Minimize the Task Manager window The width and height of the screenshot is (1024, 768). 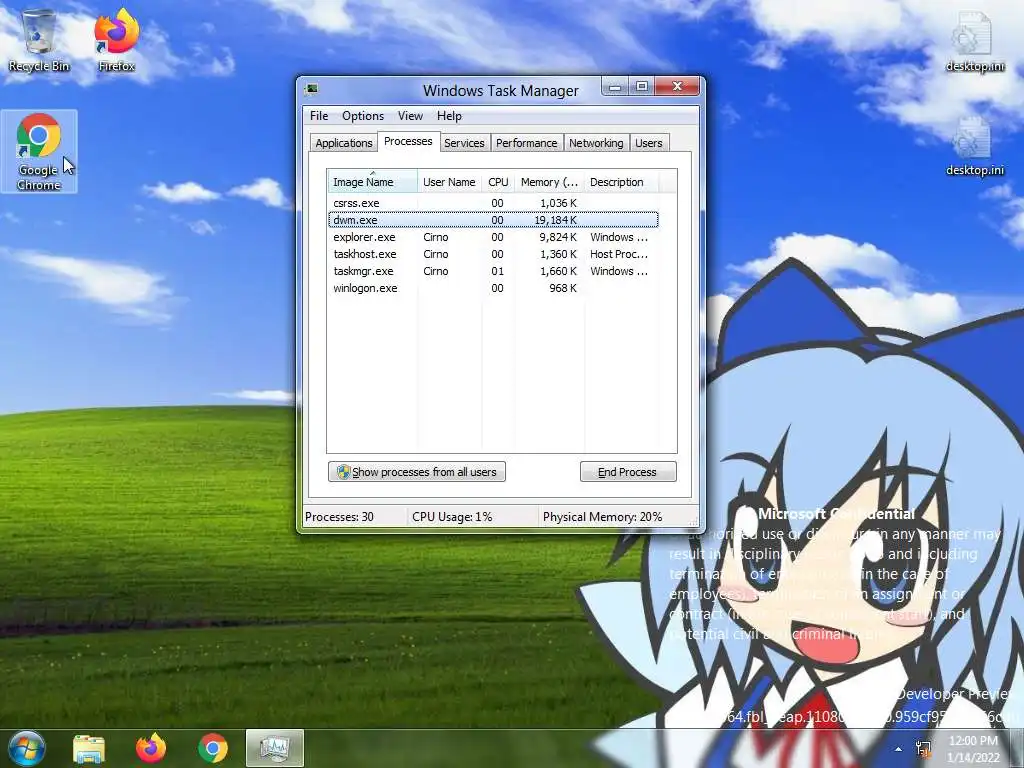615,87
